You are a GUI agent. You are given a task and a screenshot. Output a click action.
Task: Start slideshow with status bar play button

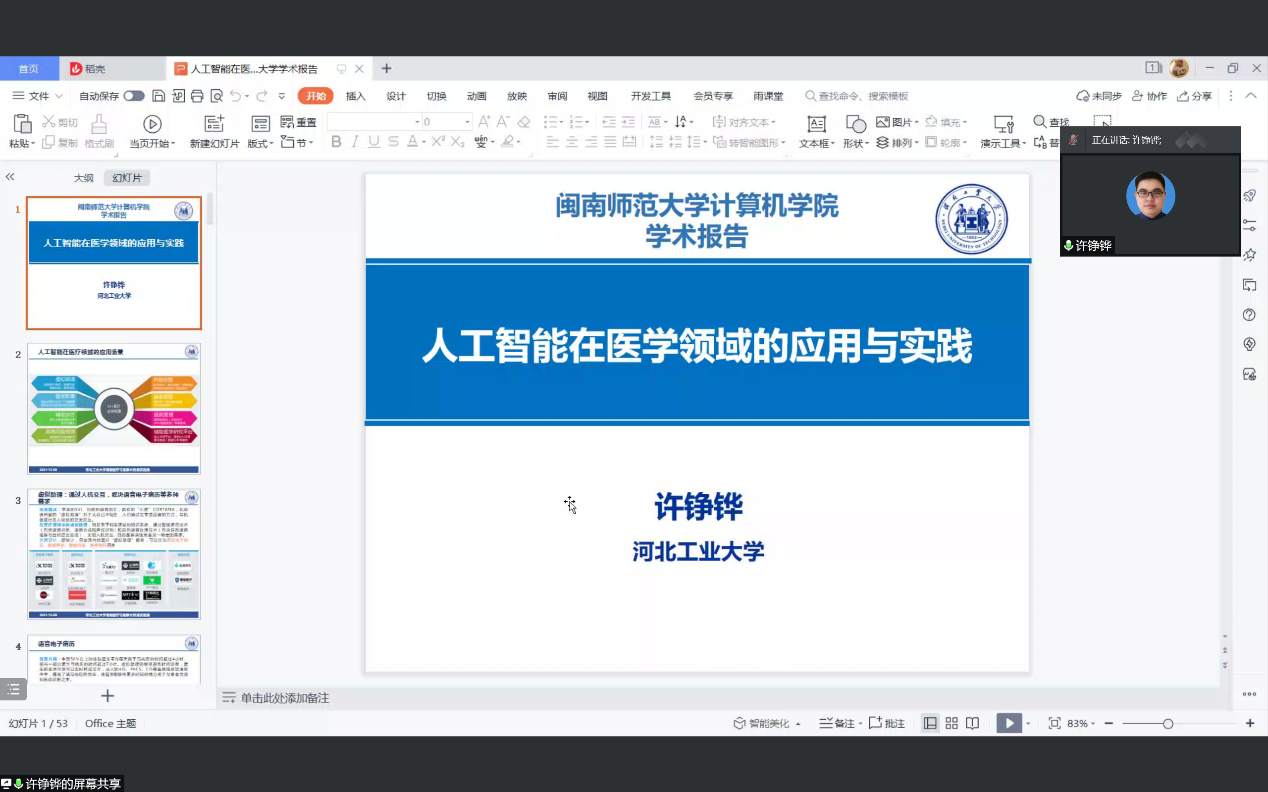pos(1008,723)
